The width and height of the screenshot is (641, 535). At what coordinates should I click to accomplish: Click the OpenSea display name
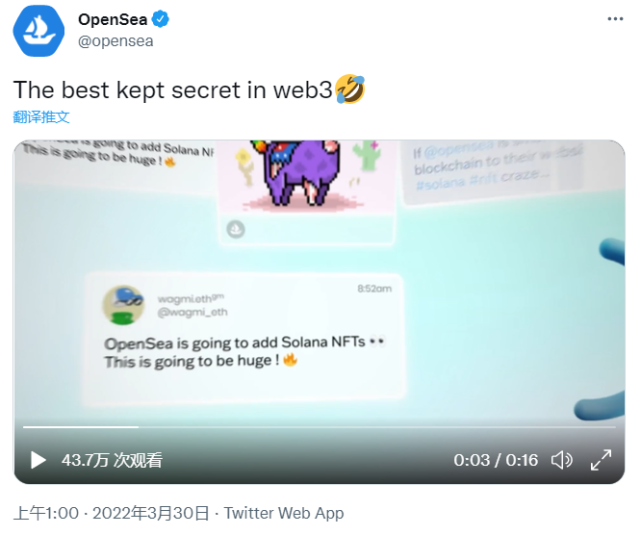point(112,19)
